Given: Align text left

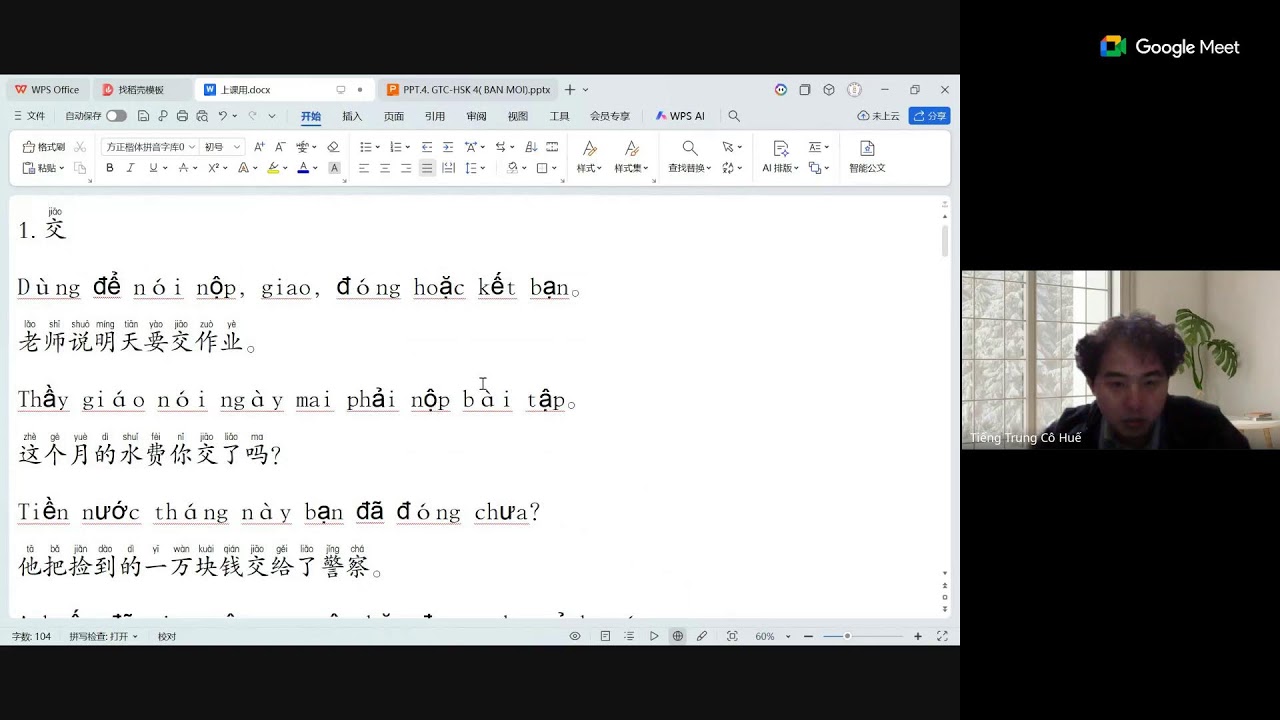Looking at the screenshot, I should click(x=364, y=168).
